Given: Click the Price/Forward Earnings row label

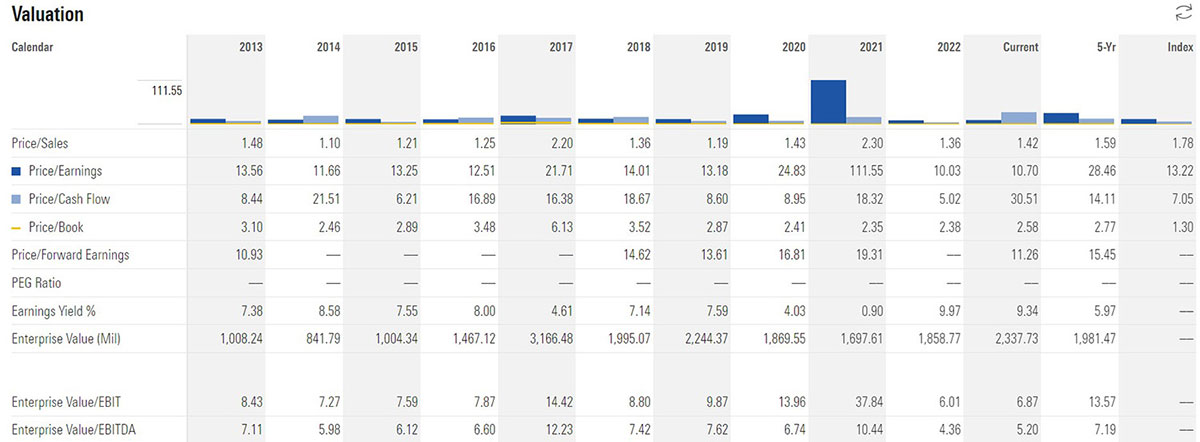Looking at the screenshot, I should point(72,255).
